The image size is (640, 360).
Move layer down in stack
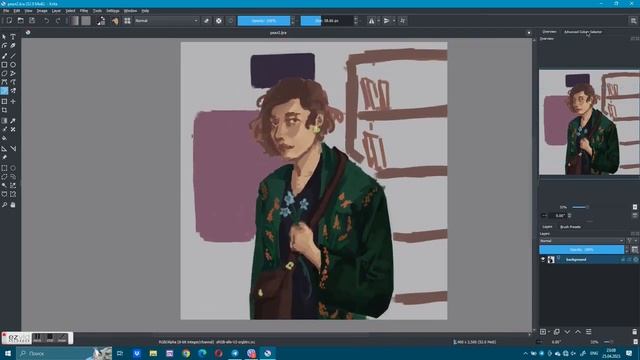click(567, 332)
